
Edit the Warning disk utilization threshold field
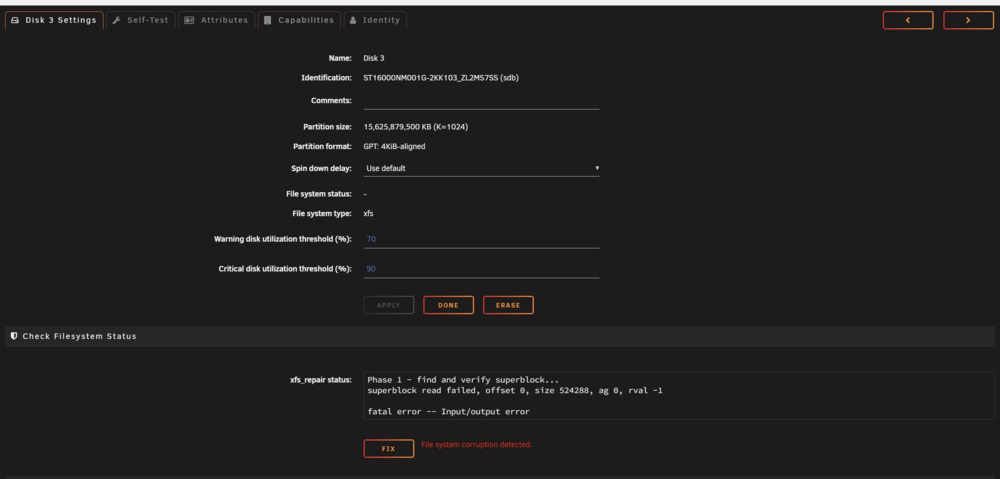482,239
